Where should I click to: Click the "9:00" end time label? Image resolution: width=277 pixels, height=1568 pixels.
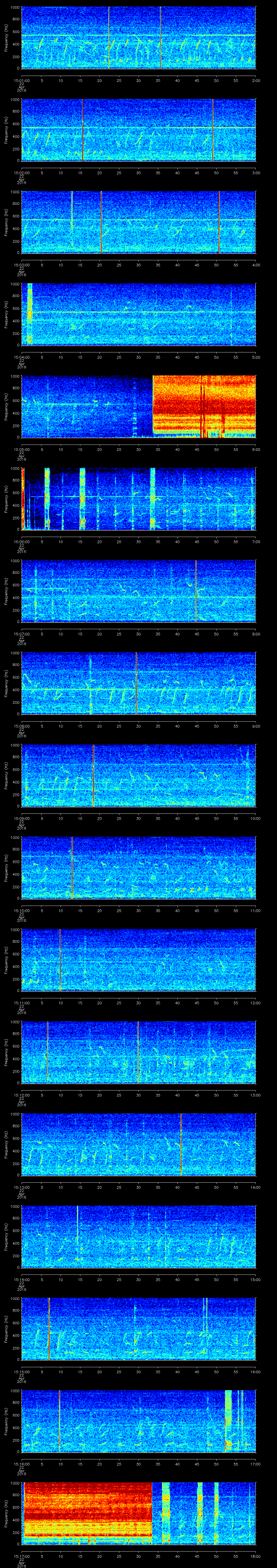tap(256, 726)
